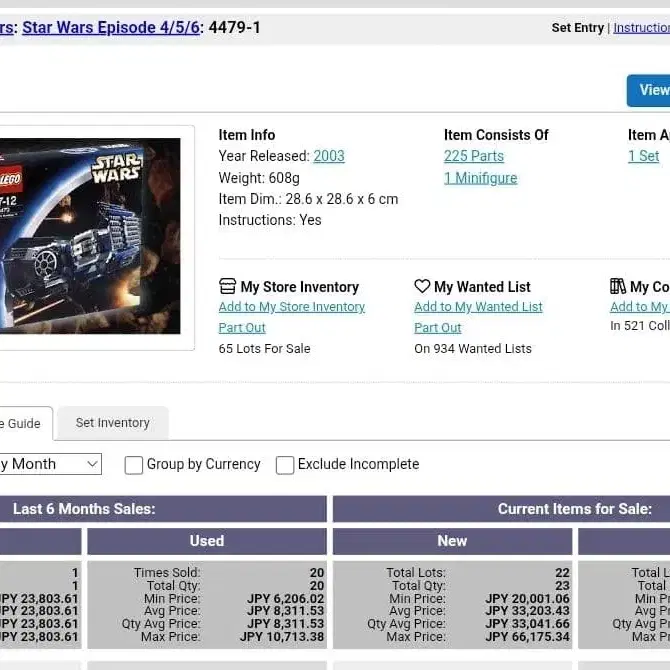Click the 1 Set link
The image size is (670, 670).
pos(643,156)
